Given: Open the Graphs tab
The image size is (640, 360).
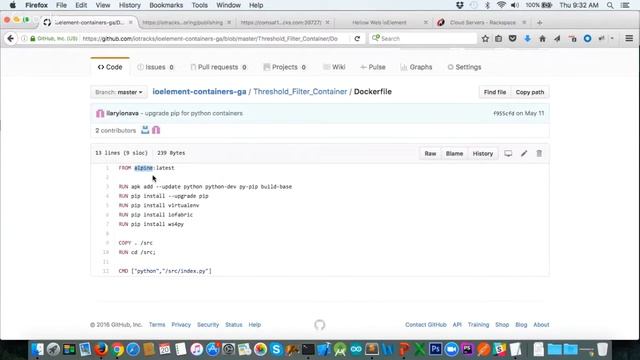Looking at the screenshot, I should click(416, 67).
